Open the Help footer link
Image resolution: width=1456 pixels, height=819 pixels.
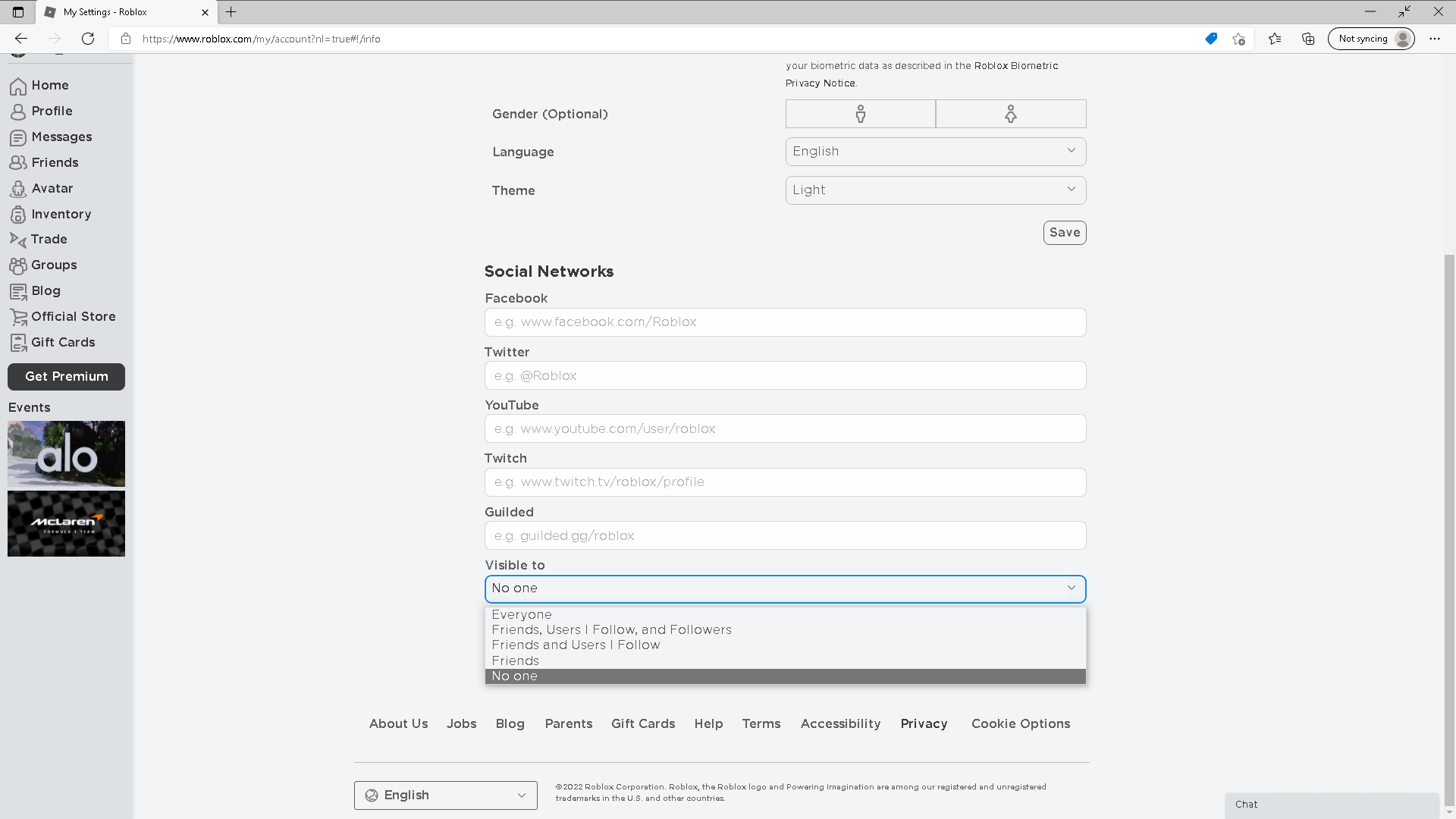[708, 723]
